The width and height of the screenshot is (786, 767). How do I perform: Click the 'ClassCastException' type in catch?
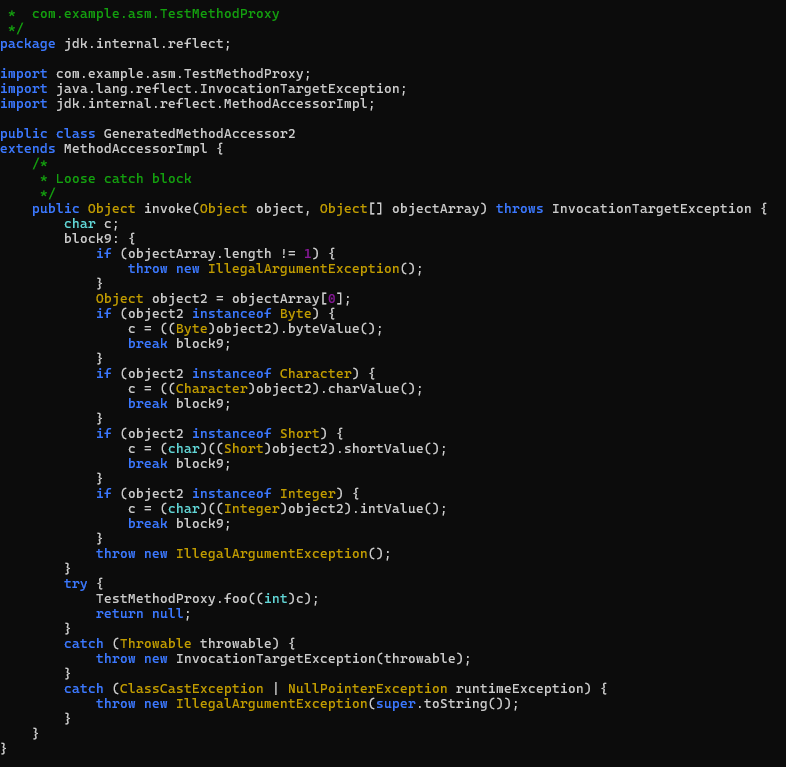click(191, 689)
